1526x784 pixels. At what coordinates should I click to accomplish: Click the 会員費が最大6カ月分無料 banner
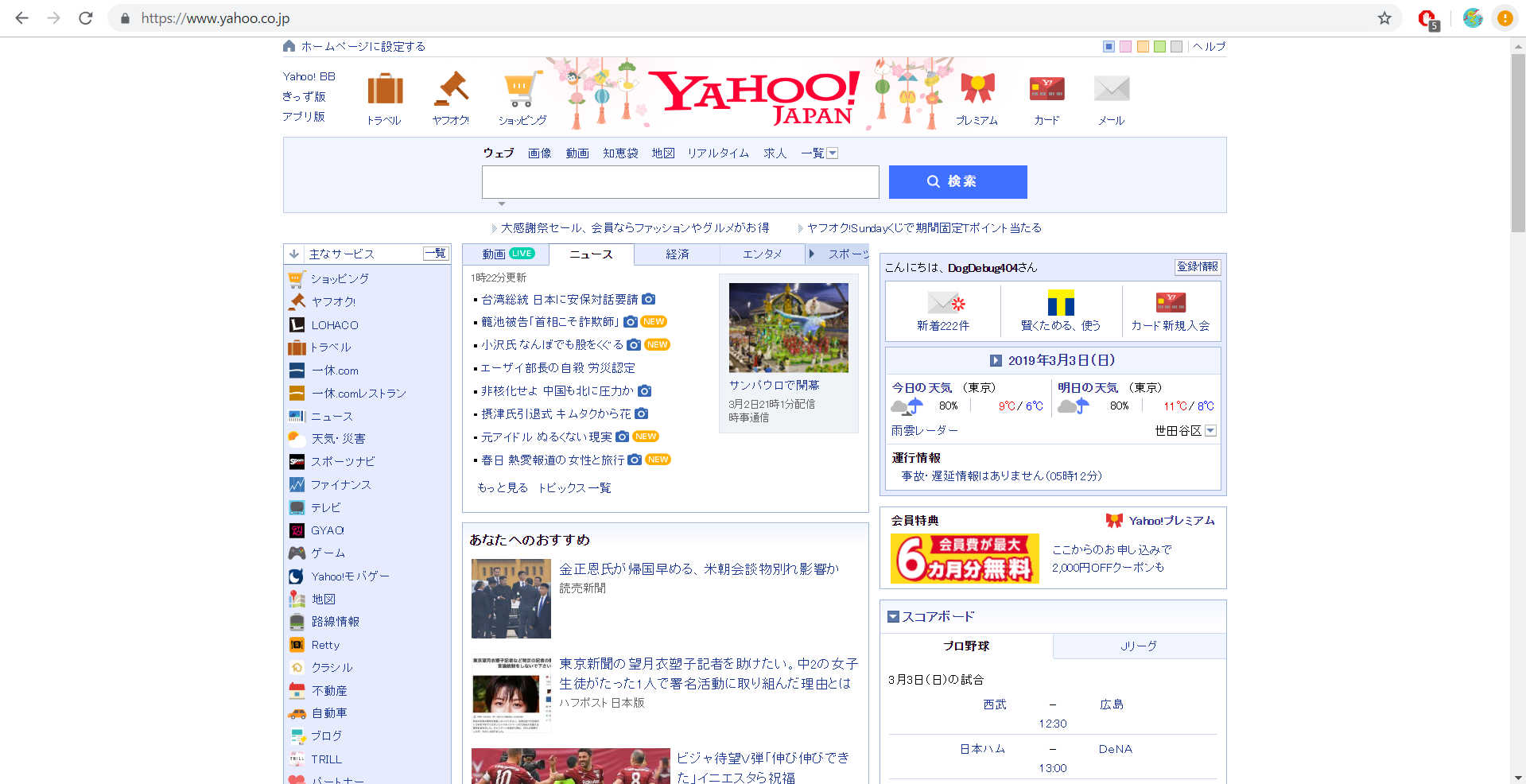click(965, 559)
